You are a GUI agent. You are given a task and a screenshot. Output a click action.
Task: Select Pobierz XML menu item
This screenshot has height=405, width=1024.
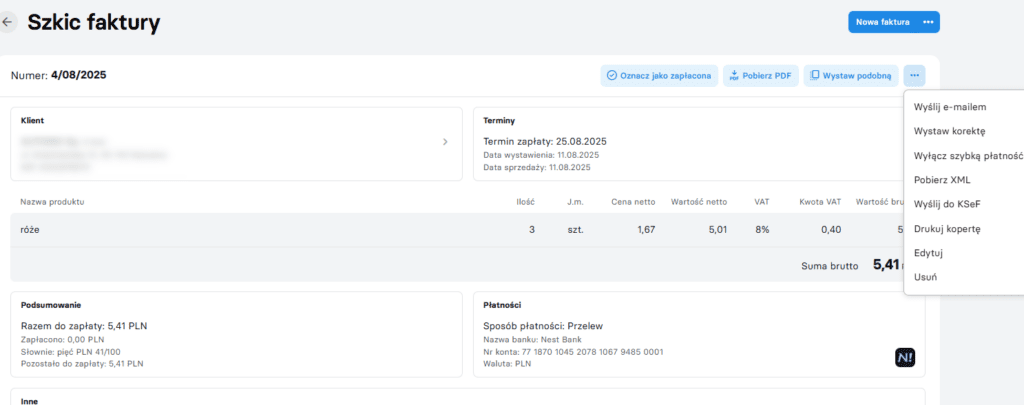tap(942, 180)
